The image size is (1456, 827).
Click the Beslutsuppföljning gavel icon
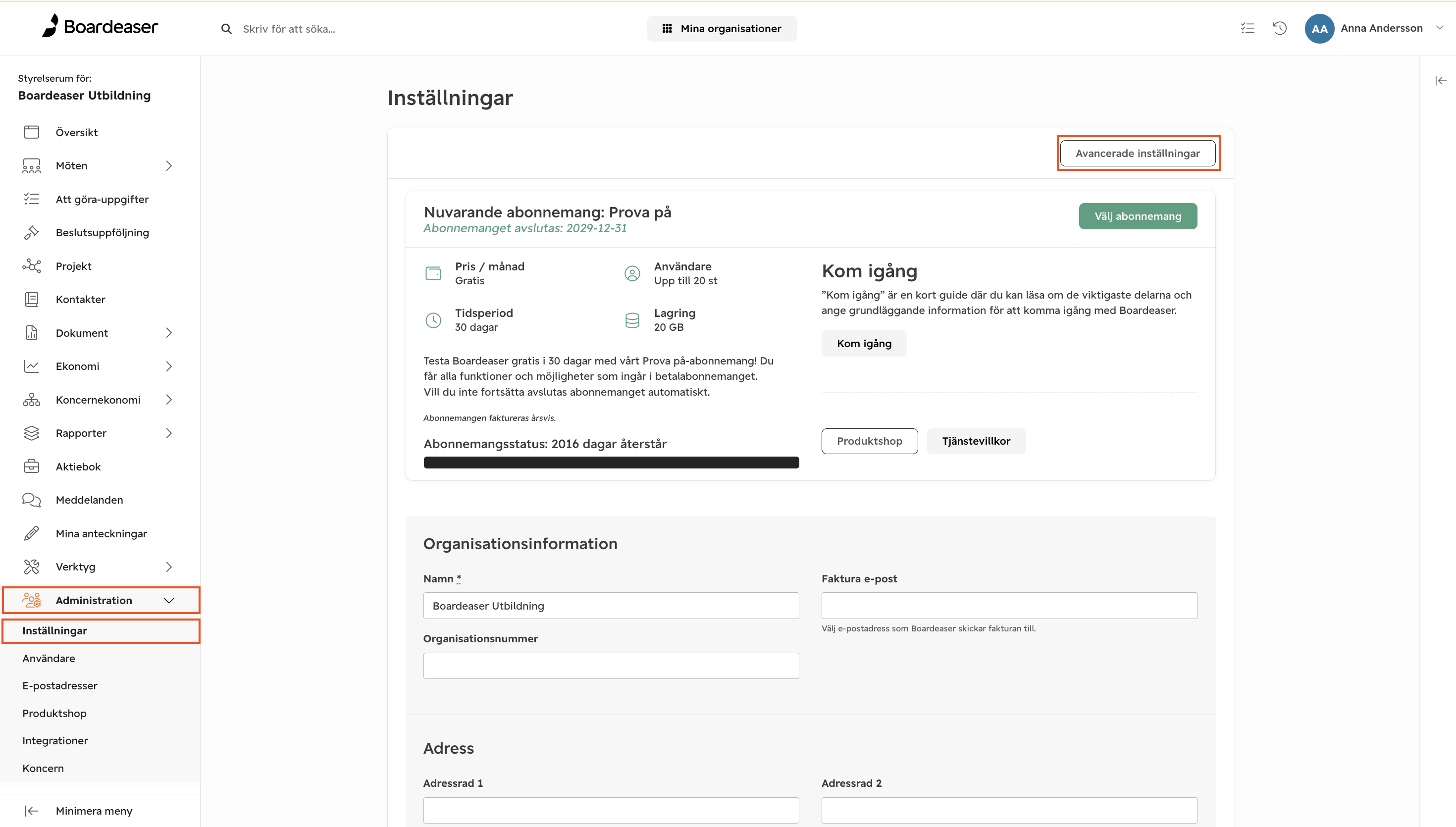32,232
